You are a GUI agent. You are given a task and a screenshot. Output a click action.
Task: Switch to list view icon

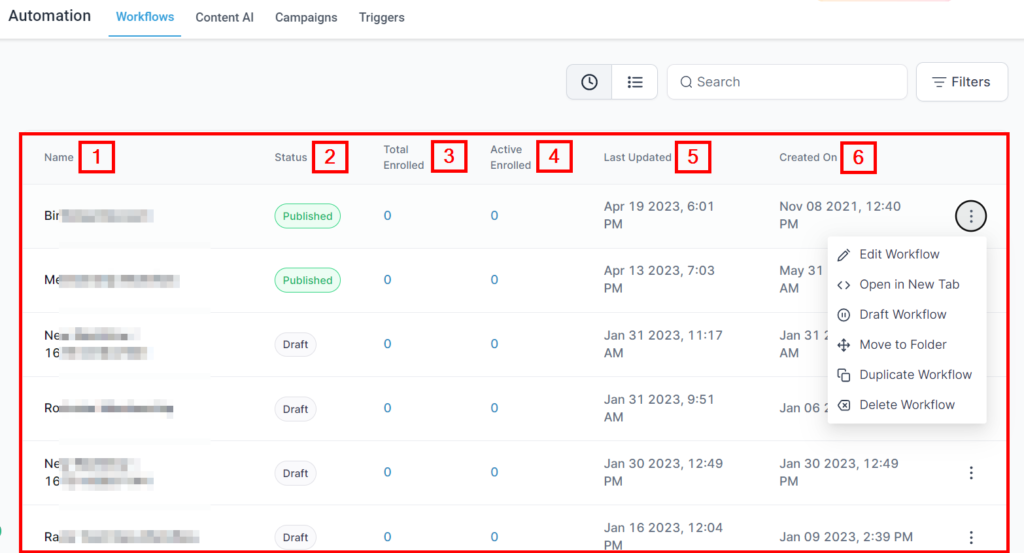coord(635,82)
